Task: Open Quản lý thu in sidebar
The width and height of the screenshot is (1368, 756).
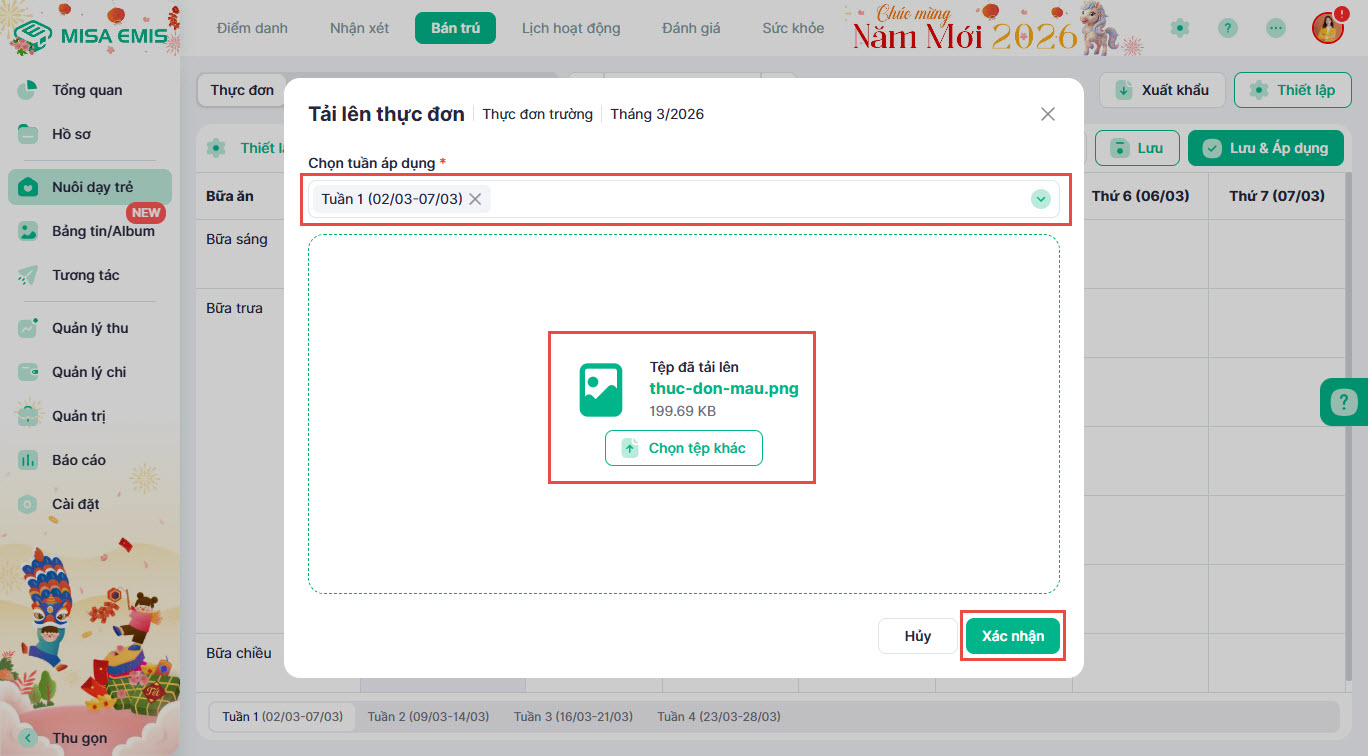Action: tap(90, 328)
